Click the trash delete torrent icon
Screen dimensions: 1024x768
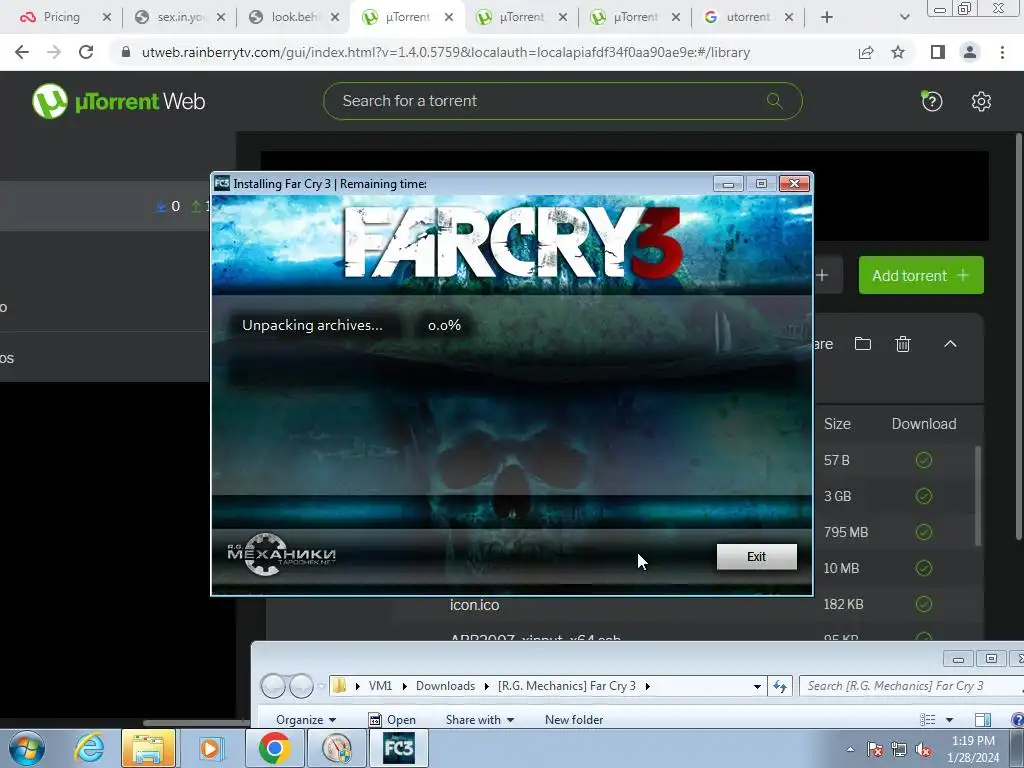[903, 344]
